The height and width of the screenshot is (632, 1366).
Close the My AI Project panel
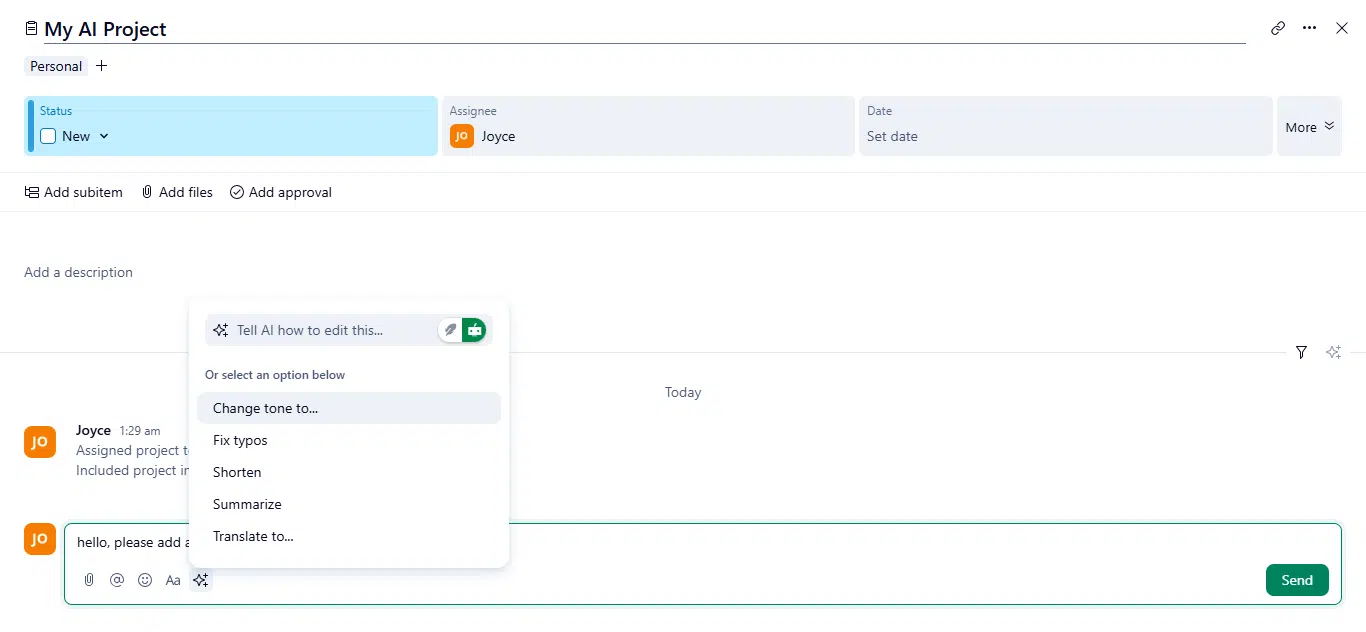(1342, 28)
